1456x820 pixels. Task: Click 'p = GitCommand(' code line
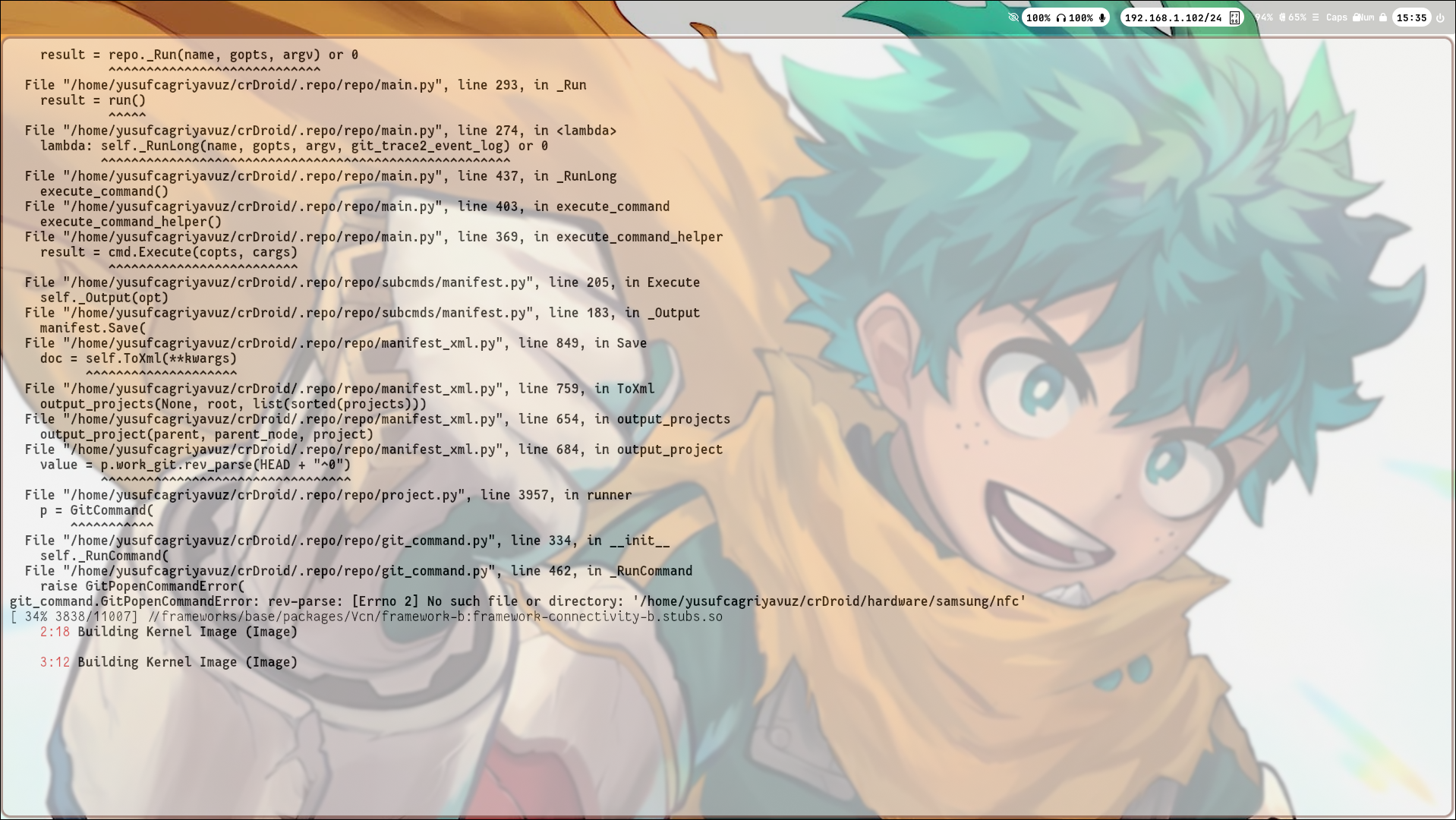click(x=96, y=510)
